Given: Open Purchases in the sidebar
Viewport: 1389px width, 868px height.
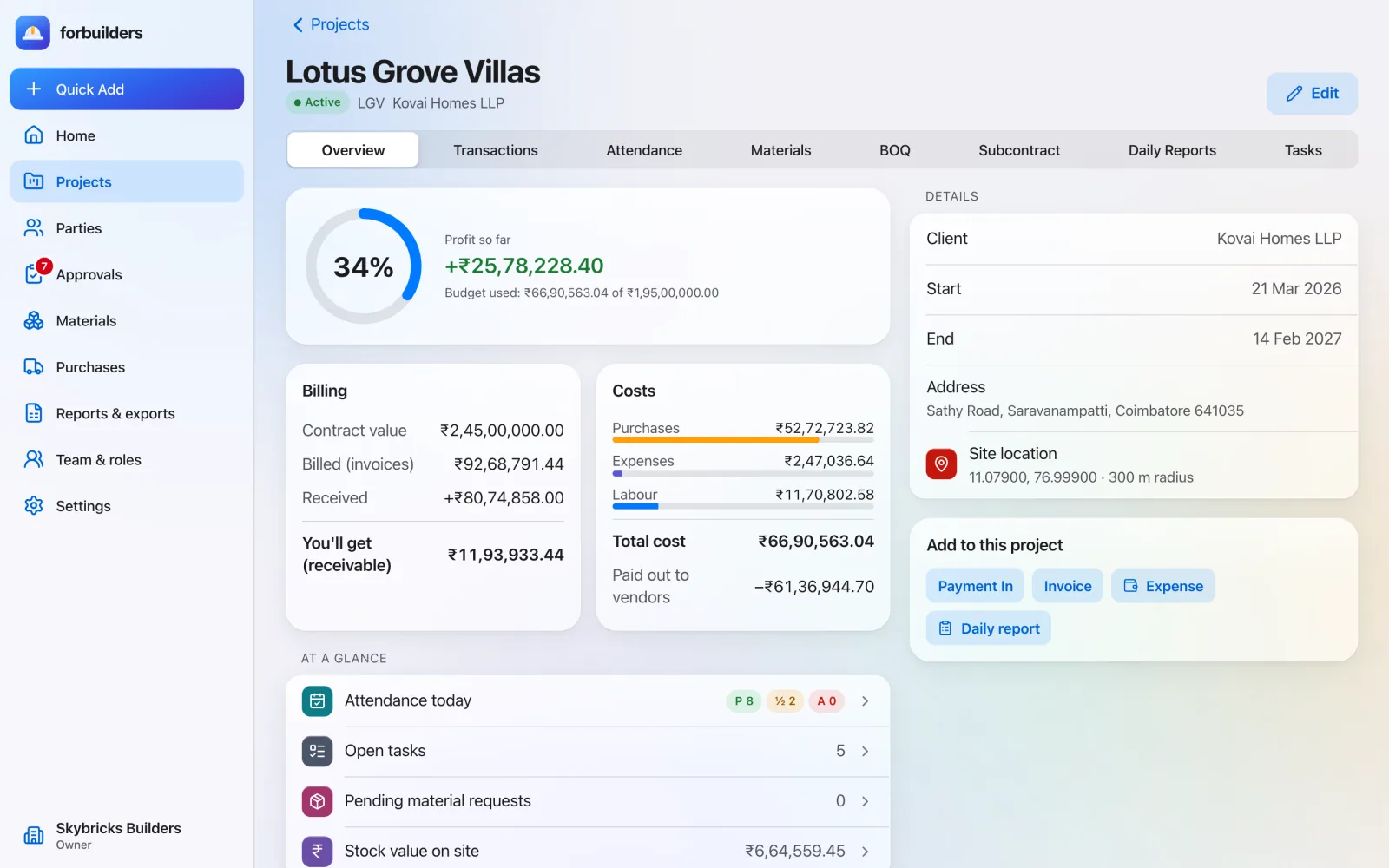Looking at the screenshot, I should [x=127, y=367].
